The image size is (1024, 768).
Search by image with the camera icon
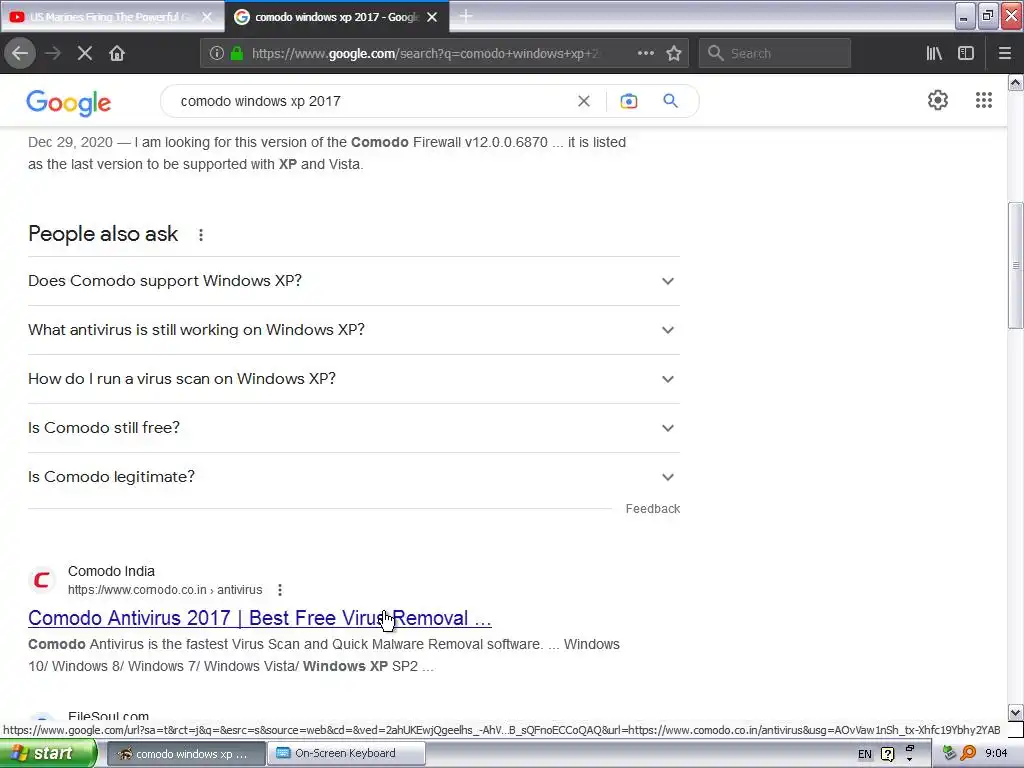pos(628,101)
